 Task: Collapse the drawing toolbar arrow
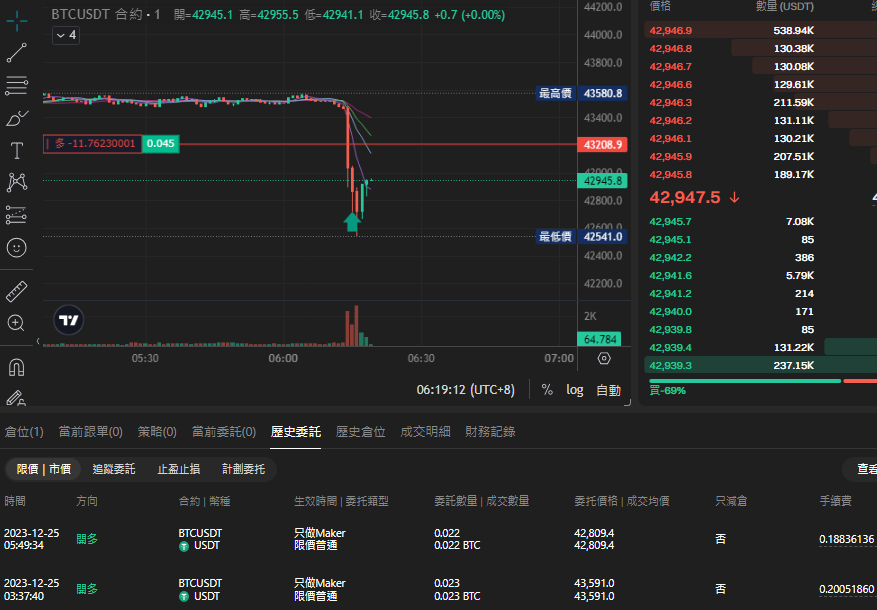tap(38, 341)
